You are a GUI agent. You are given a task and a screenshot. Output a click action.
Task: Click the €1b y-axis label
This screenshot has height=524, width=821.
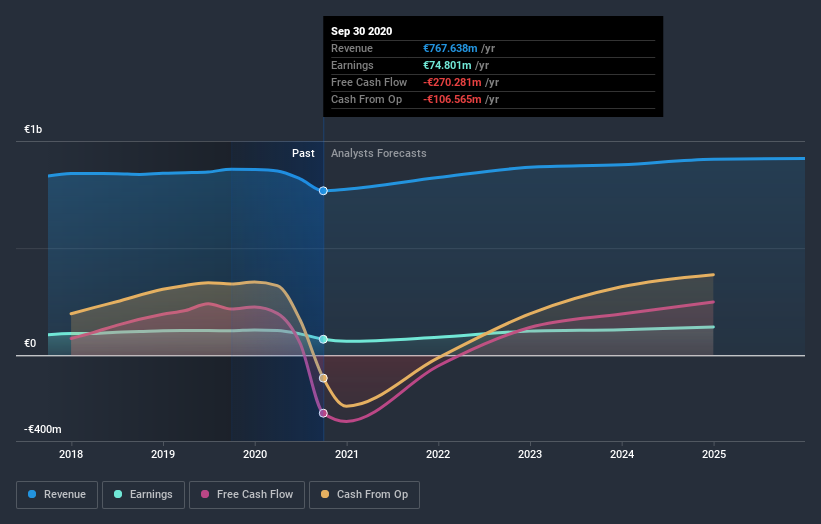click(x=33, y=129)
